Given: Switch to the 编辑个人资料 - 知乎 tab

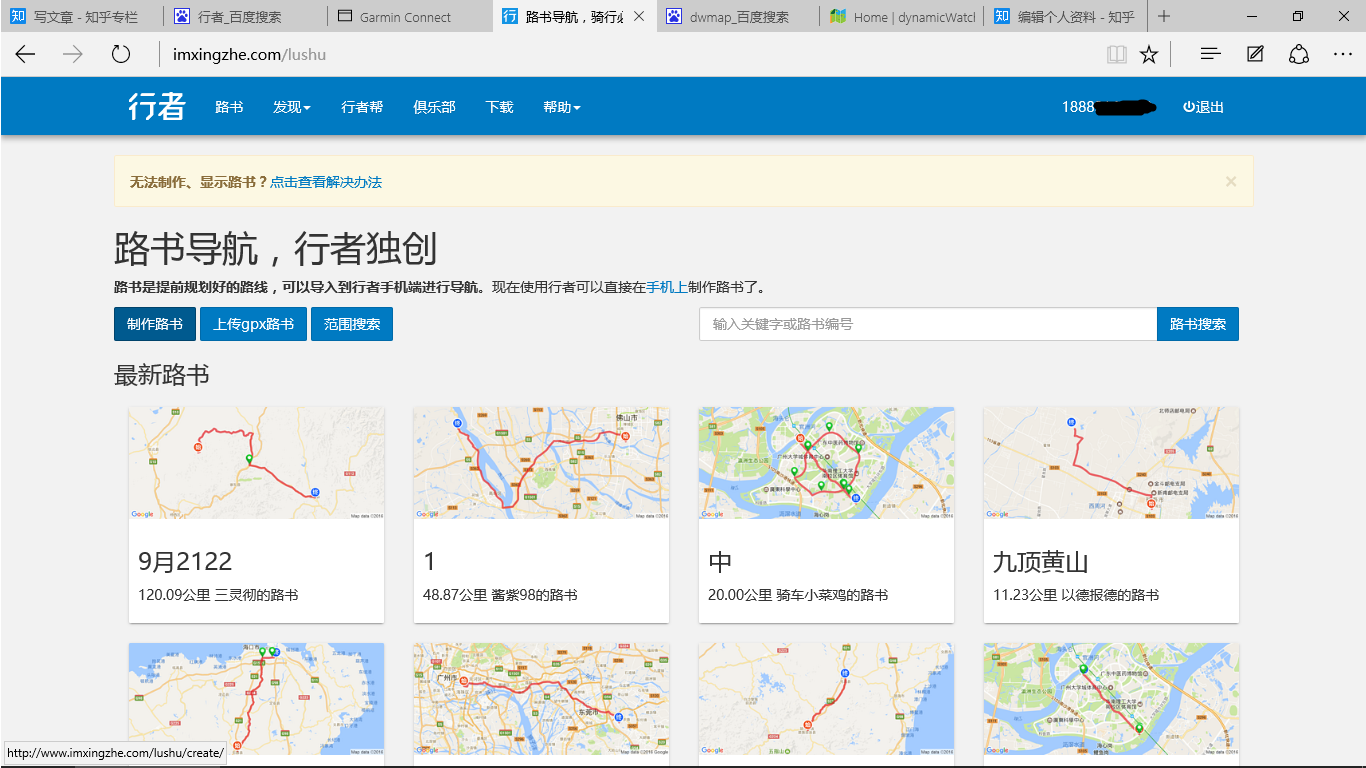Looking at the screenshot, I should 1066,16.
